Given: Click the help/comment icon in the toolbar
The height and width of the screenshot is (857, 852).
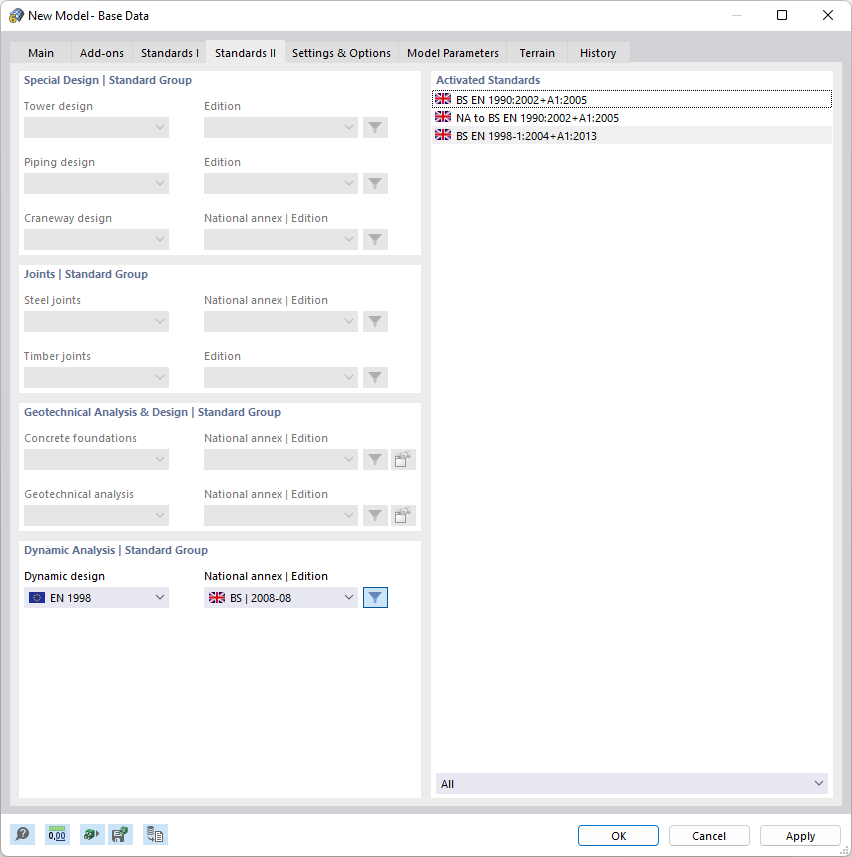Looking at the screenshot, I should [22, 834].
